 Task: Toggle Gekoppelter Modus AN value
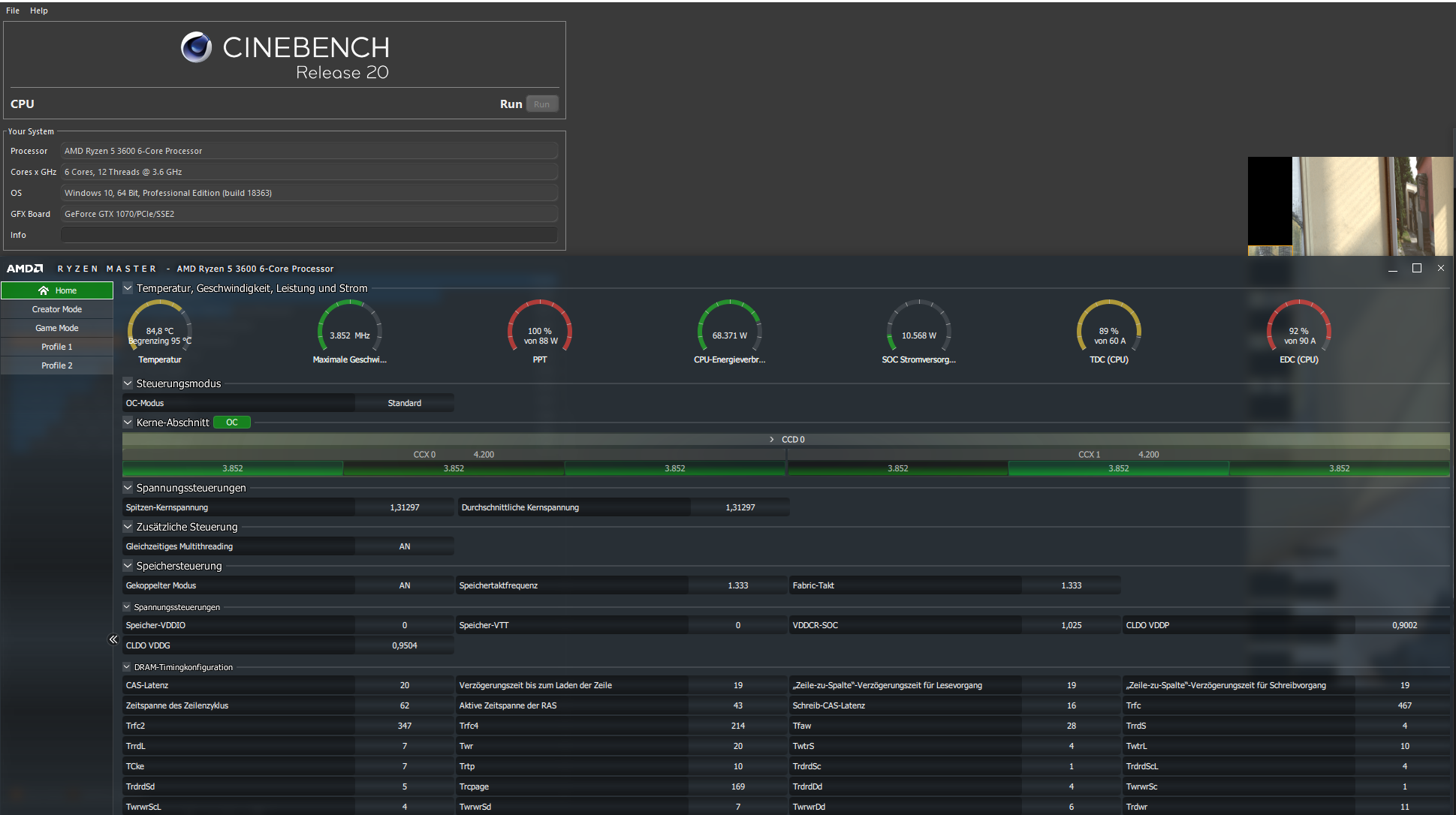tap(405, 585)
